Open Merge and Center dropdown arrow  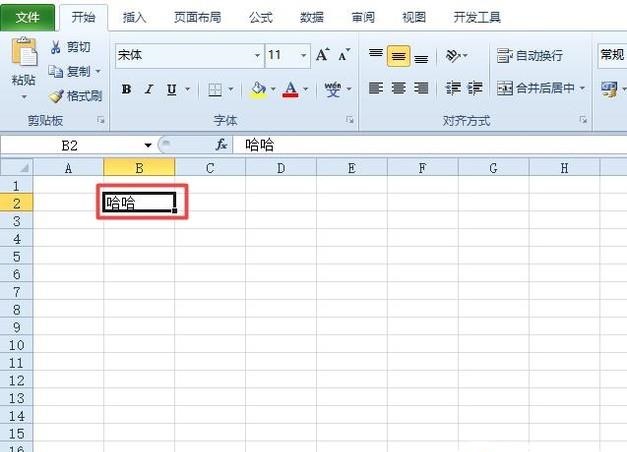pyautogui.click(x=582, y=88)
